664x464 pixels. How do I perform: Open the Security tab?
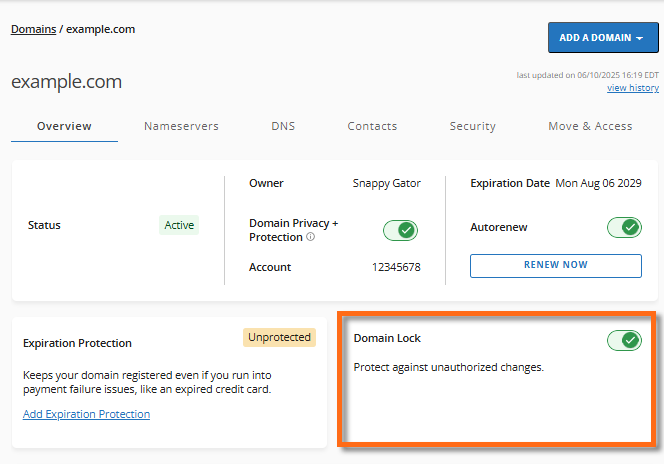(472, 127)
